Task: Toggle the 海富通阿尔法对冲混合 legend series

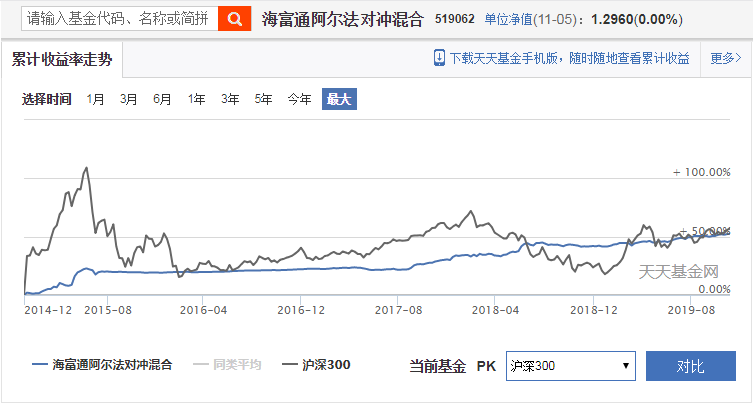Action: (x=102, y=365)
